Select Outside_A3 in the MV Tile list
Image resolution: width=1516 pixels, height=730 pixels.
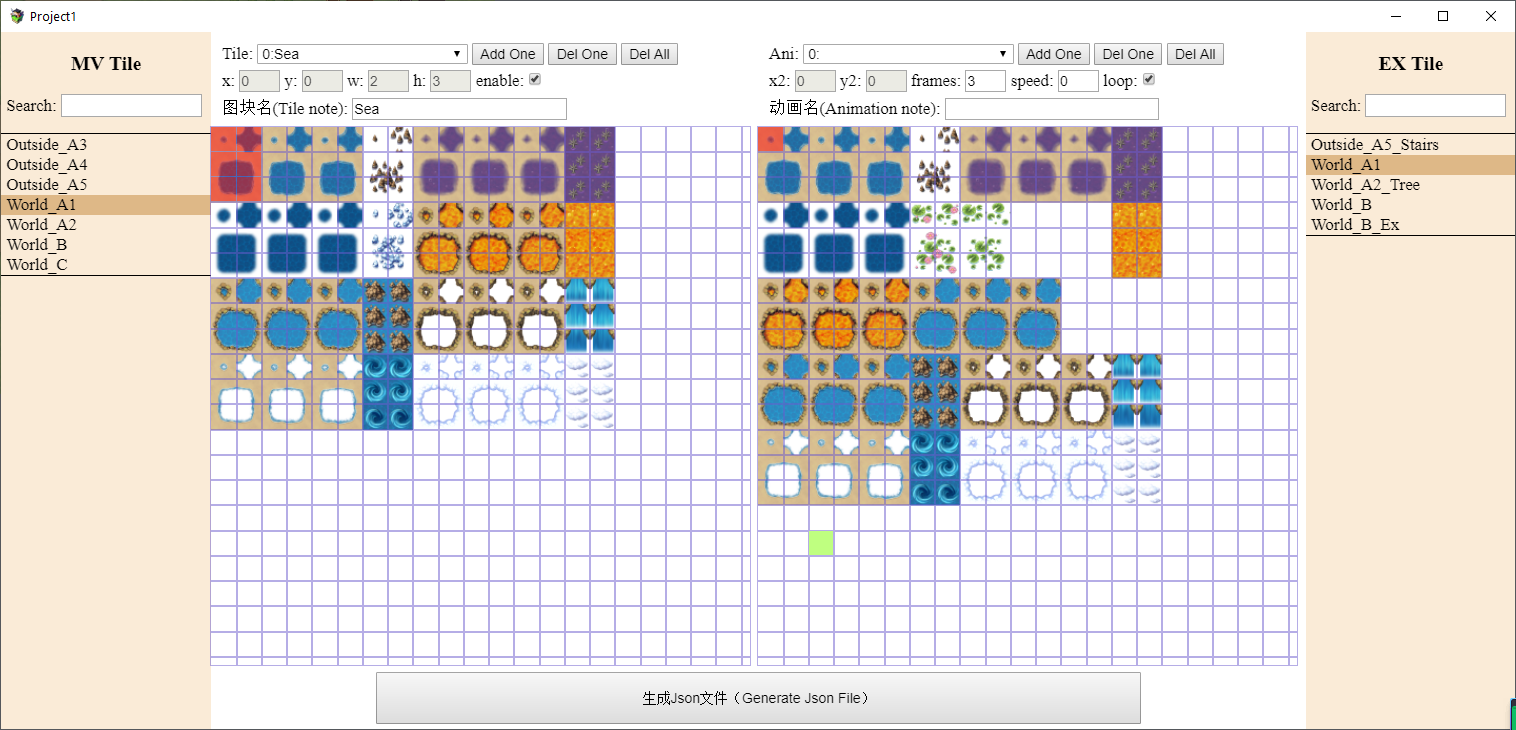[x=106, y=145]
